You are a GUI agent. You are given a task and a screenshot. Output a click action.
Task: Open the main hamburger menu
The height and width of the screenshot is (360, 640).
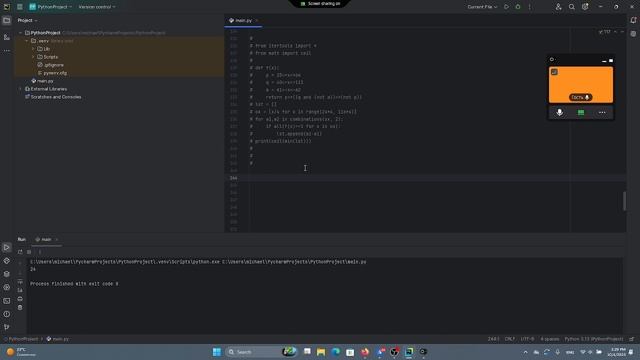click(20, 7)
